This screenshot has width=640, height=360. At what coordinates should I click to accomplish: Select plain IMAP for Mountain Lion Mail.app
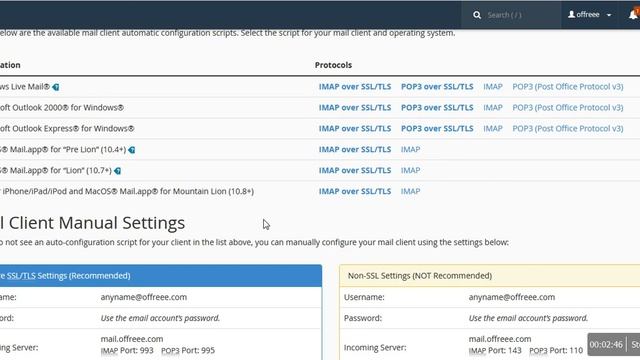[410, 191]
